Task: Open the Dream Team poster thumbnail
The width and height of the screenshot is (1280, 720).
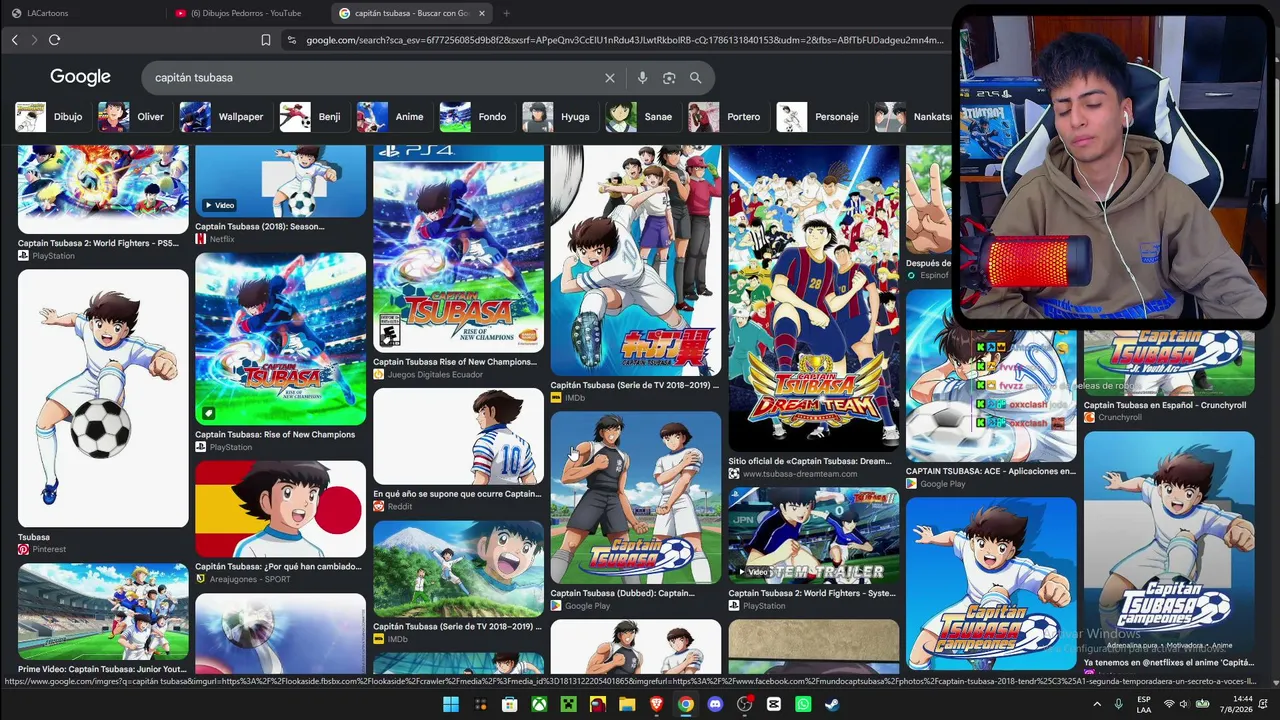Action: [814, 298]
